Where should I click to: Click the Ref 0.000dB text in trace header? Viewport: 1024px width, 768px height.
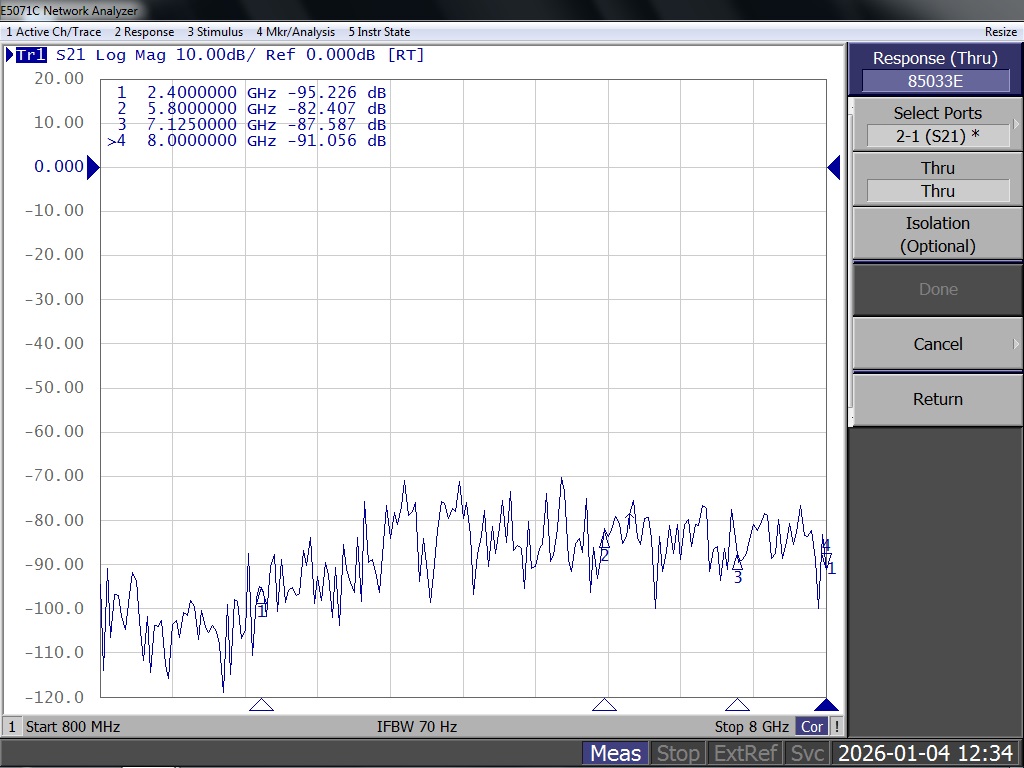coord(320,55)
